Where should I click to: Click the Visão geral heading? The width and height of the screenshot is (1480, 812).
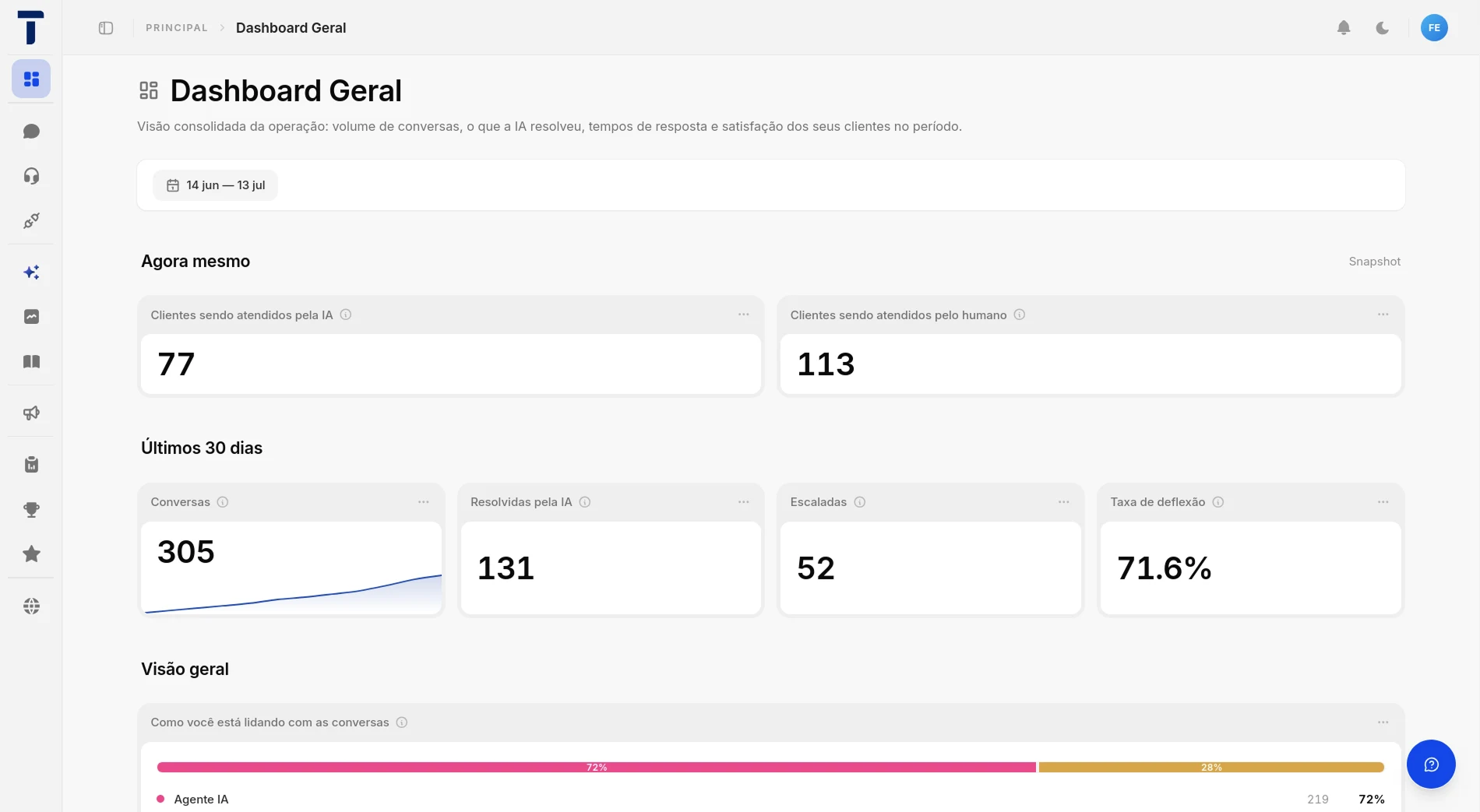click(185, 669)
